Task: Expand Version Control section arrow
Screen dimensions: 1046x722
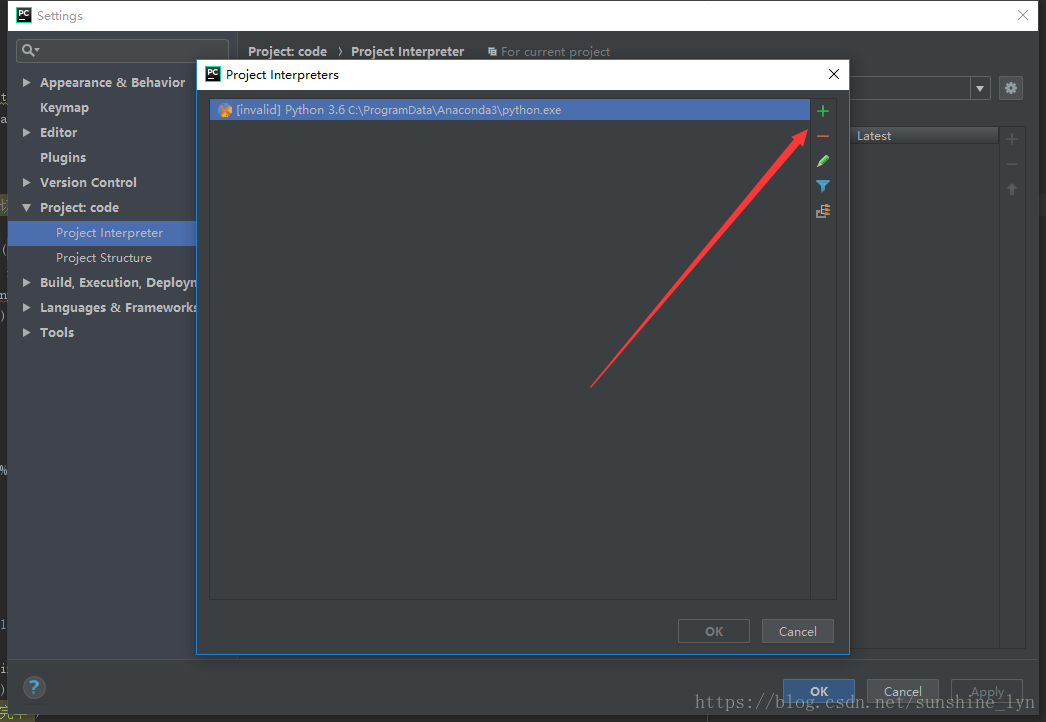Action: tap(26, 182)
